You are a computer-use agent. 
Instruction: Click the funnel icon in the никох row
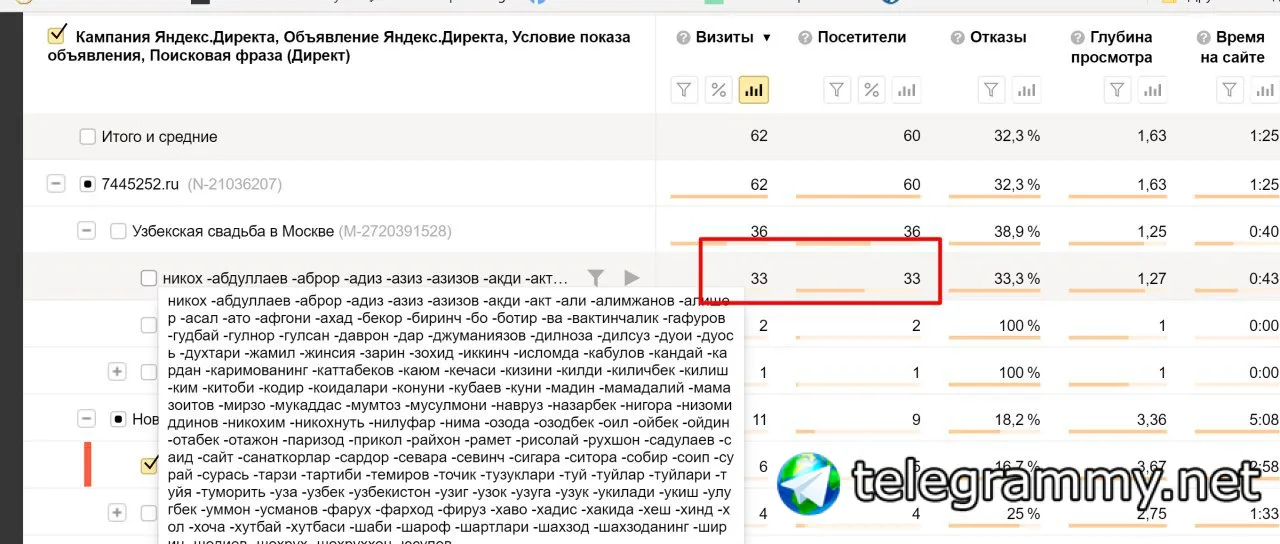tap(595, 278)
